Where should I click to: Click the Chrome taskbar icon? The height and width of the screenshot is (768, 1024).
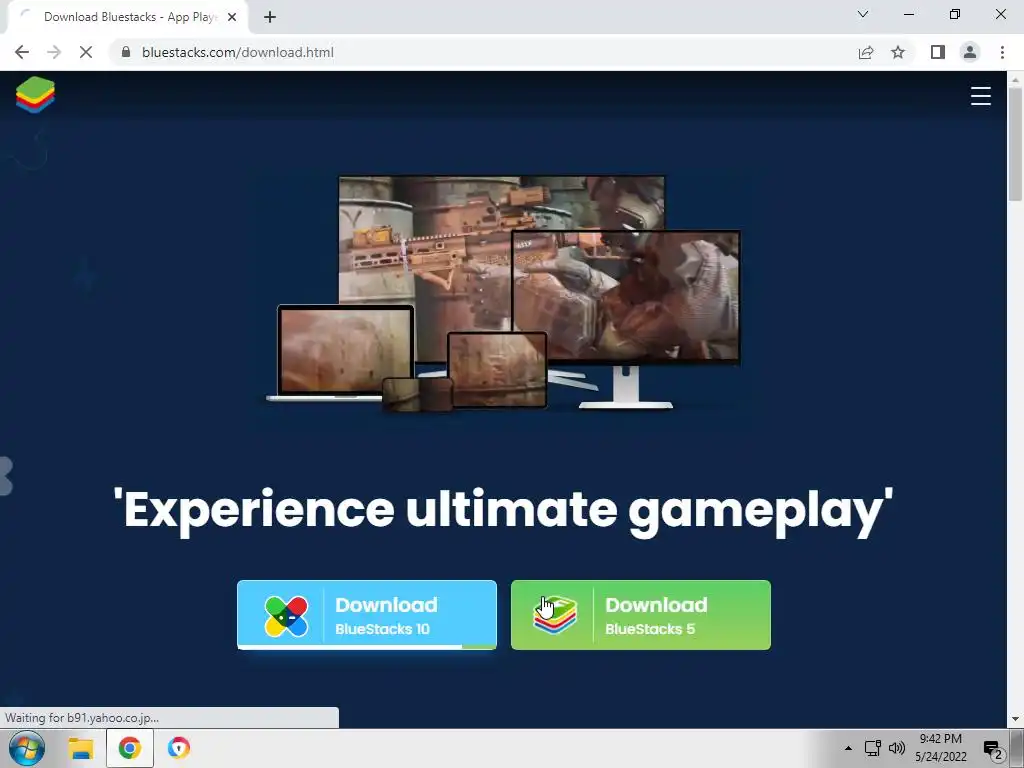[129, 748]
